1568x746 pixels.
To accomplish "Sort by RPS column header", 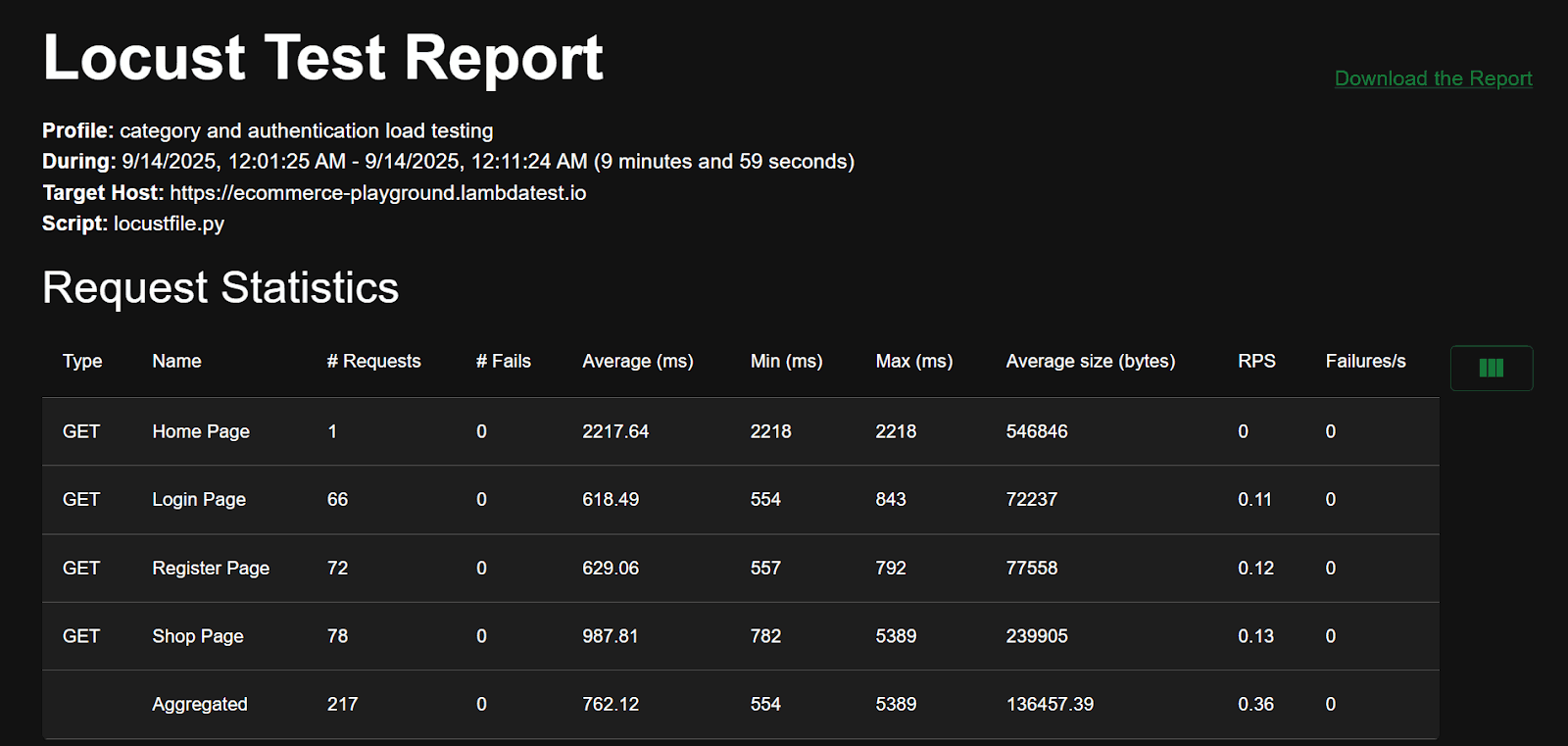I will point(1256,361).
